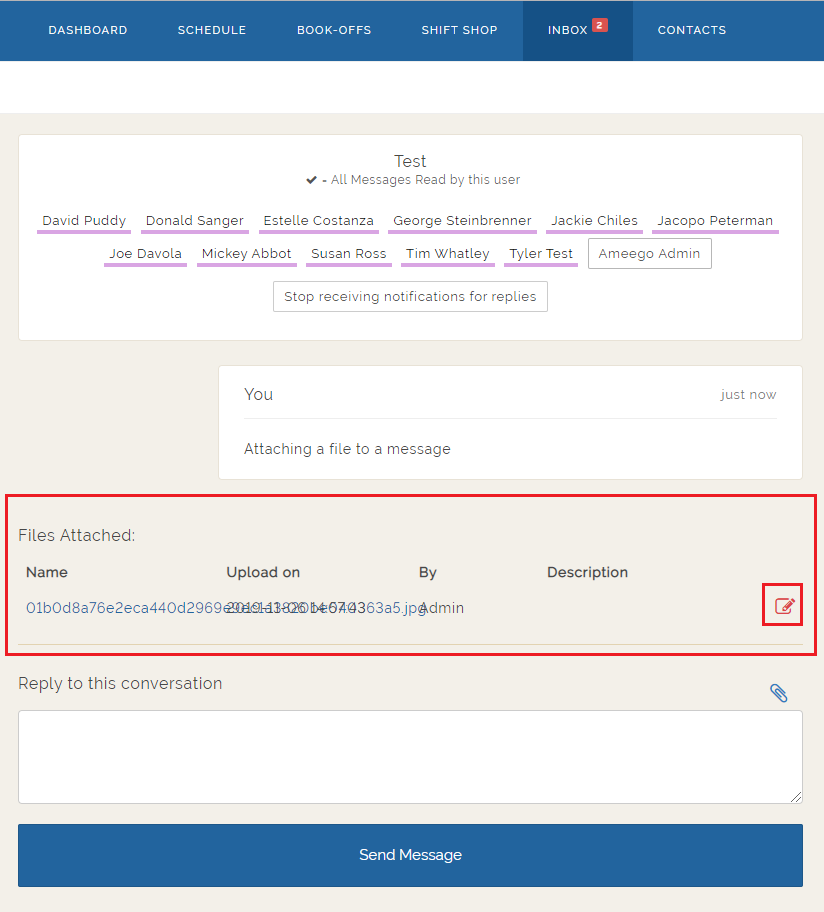Click the Ameego Admin recipient button
This screenshot has width=824, height=912.
tap(650, 254)
